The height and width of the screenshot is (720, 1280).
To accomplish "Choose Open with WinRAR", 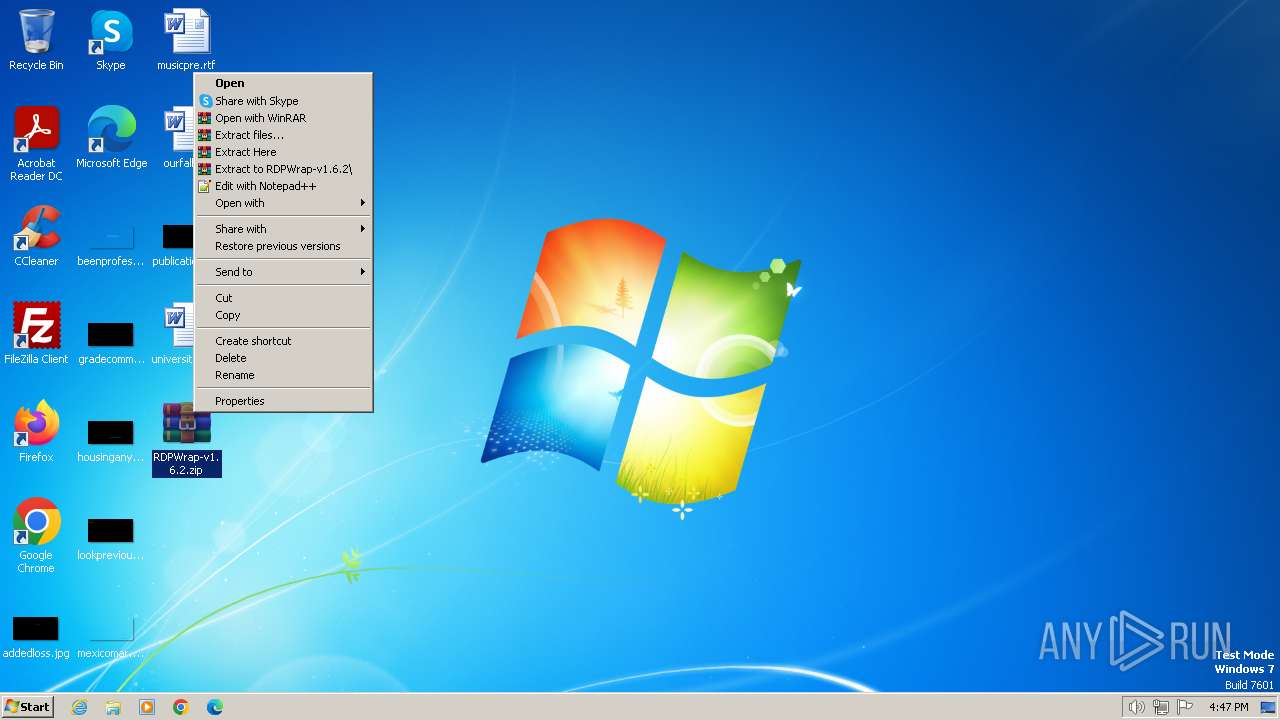I will click(283, 118).
